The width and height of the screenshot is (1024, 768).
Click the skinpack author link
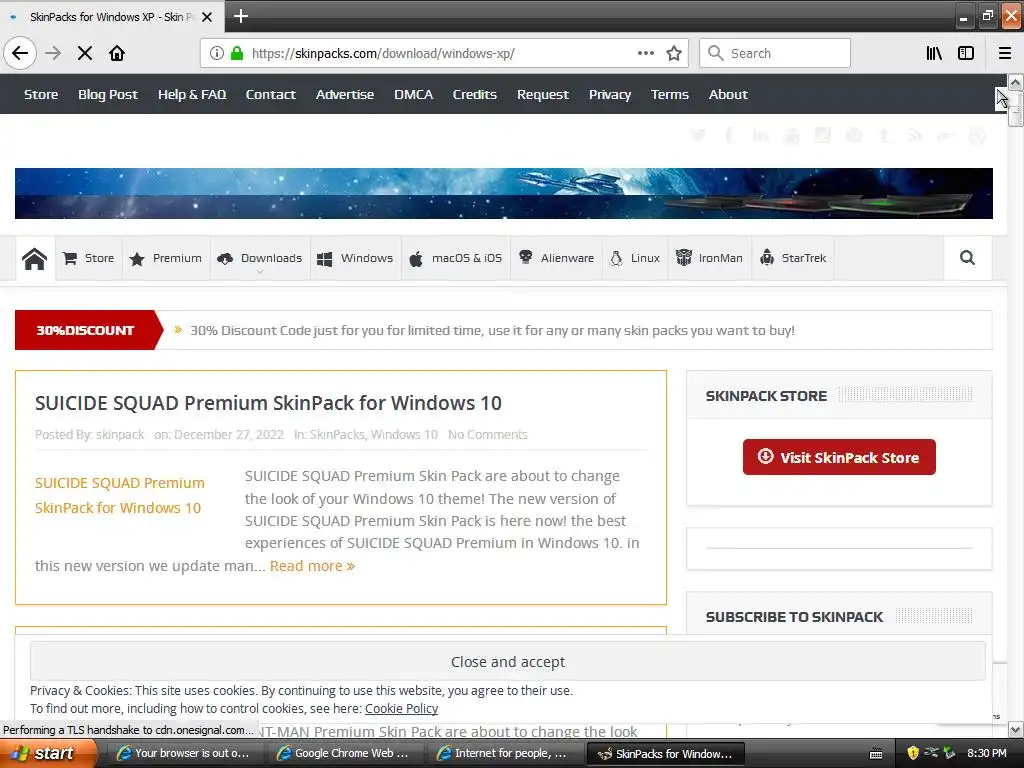120,435
